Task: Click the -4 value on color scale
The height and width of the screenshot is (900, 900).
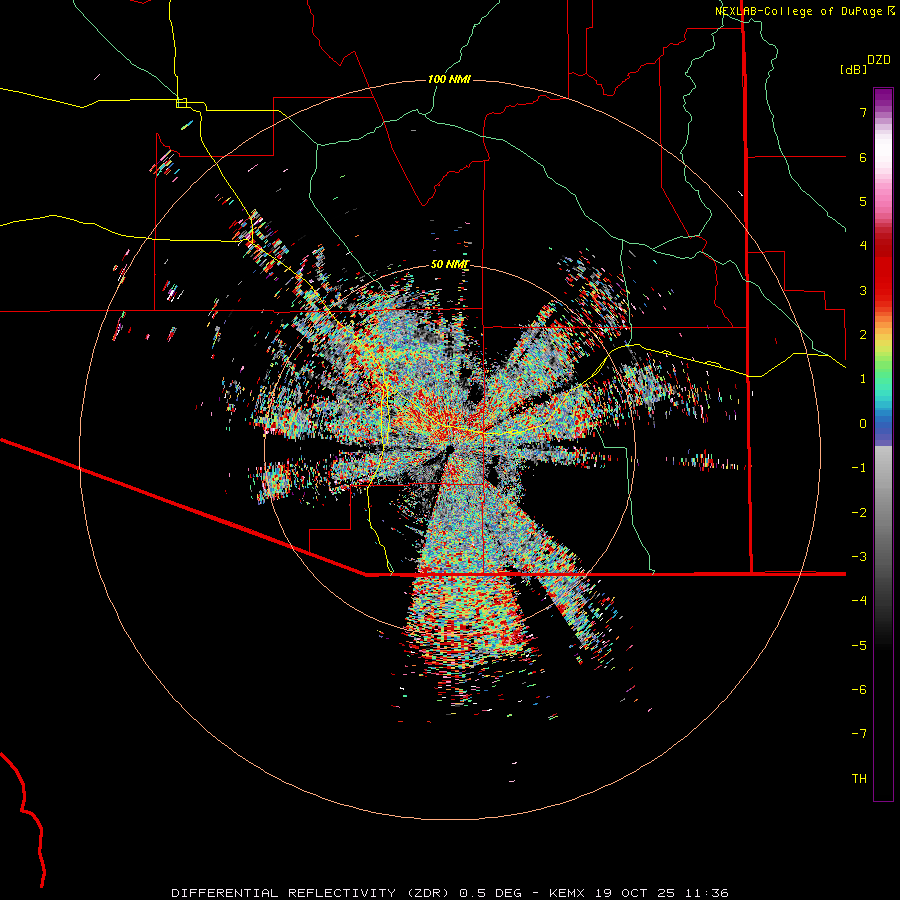Action: (859, 601)
